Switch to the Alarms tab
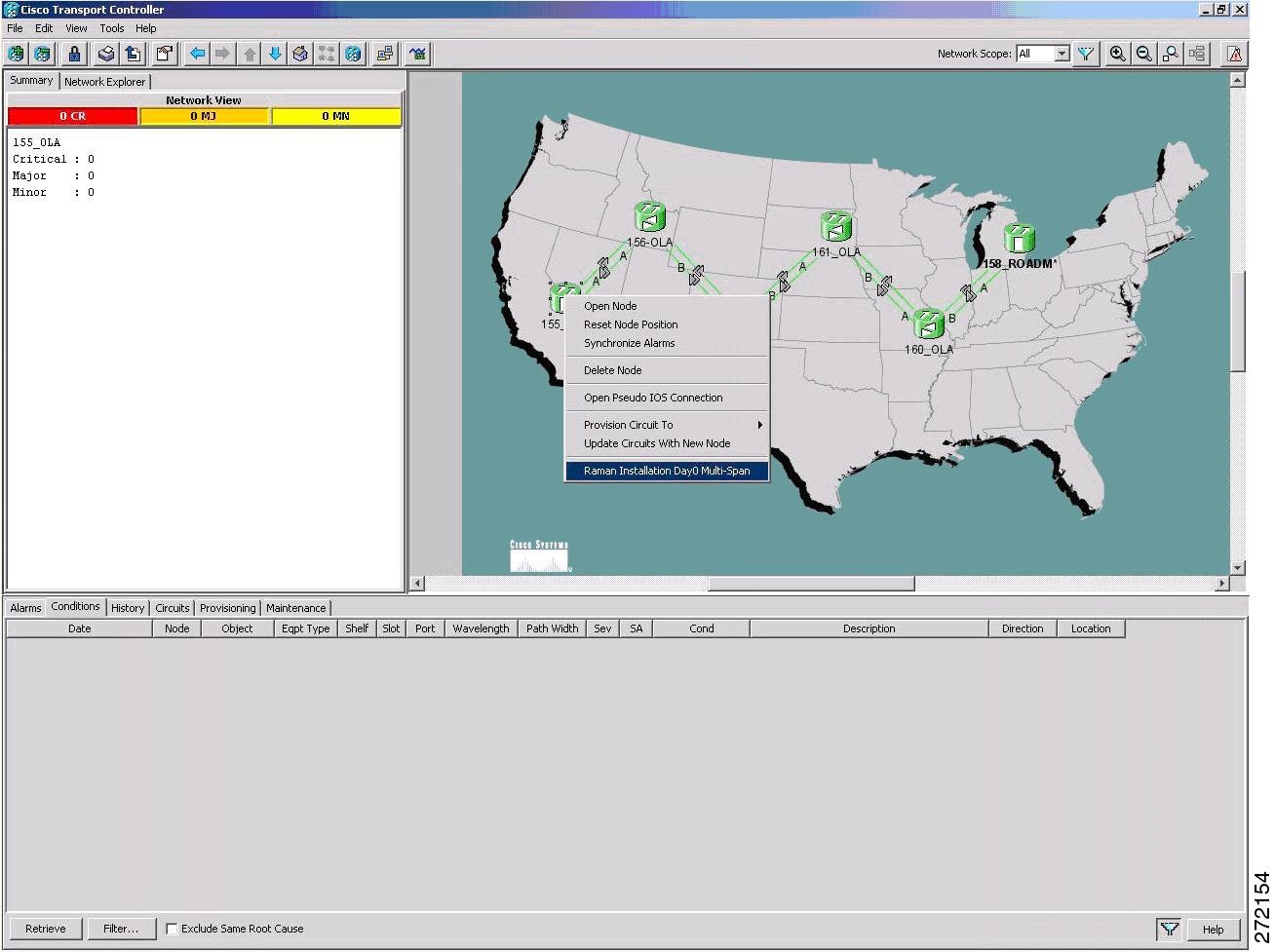The image size is (1275, 952). (25, 608)
